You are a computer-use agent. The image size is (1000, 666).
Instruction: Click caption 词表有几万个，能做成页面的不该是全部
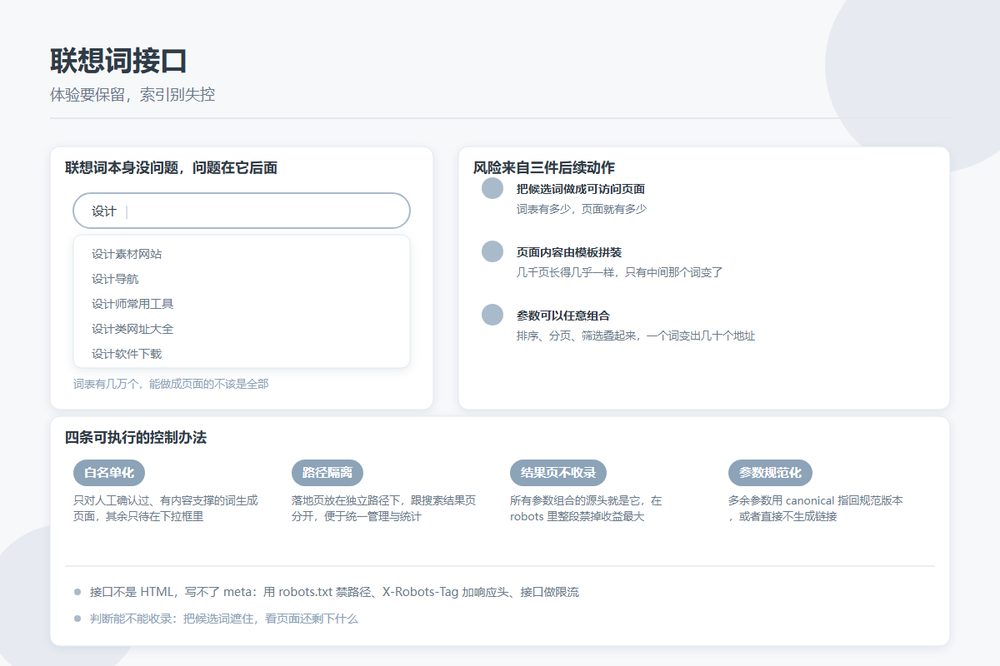click(x=171, y=384)
